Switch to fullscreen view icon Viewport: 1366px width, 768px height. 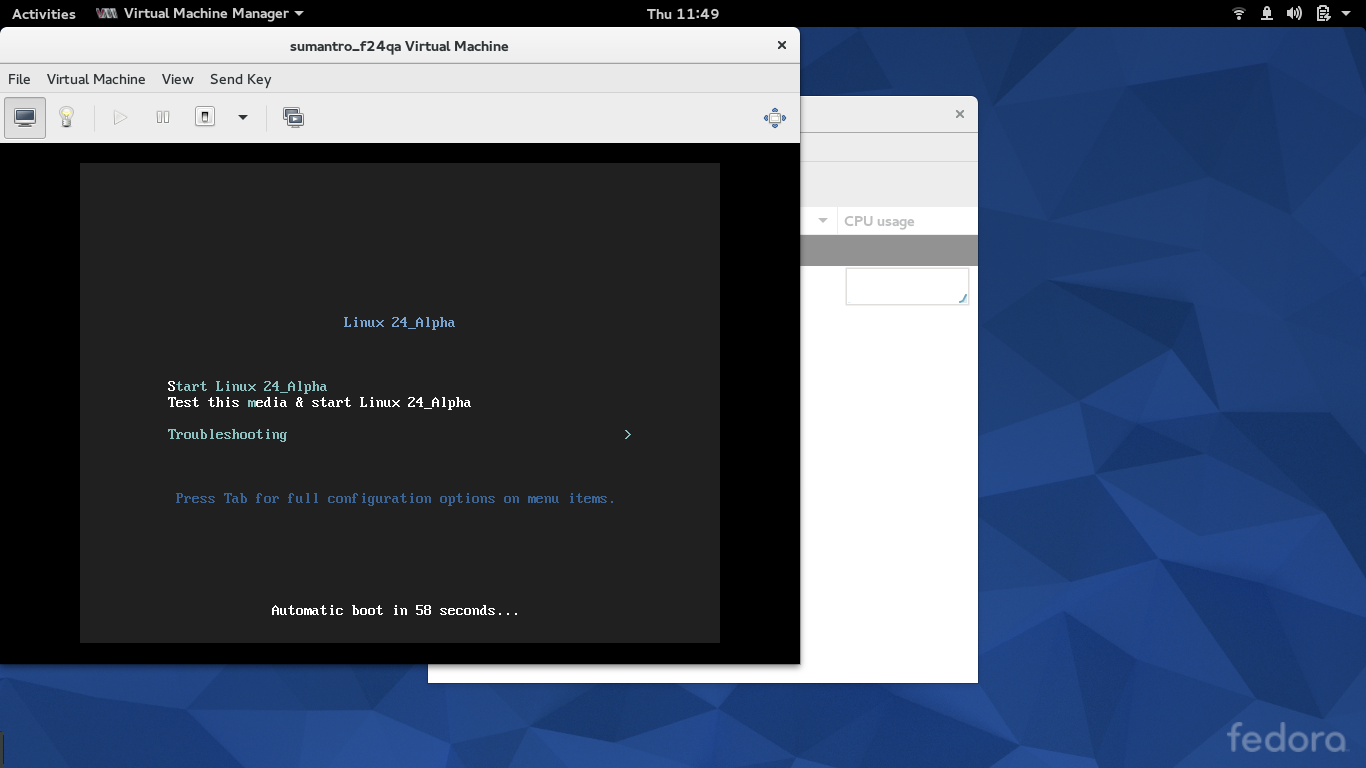[775, 117]
